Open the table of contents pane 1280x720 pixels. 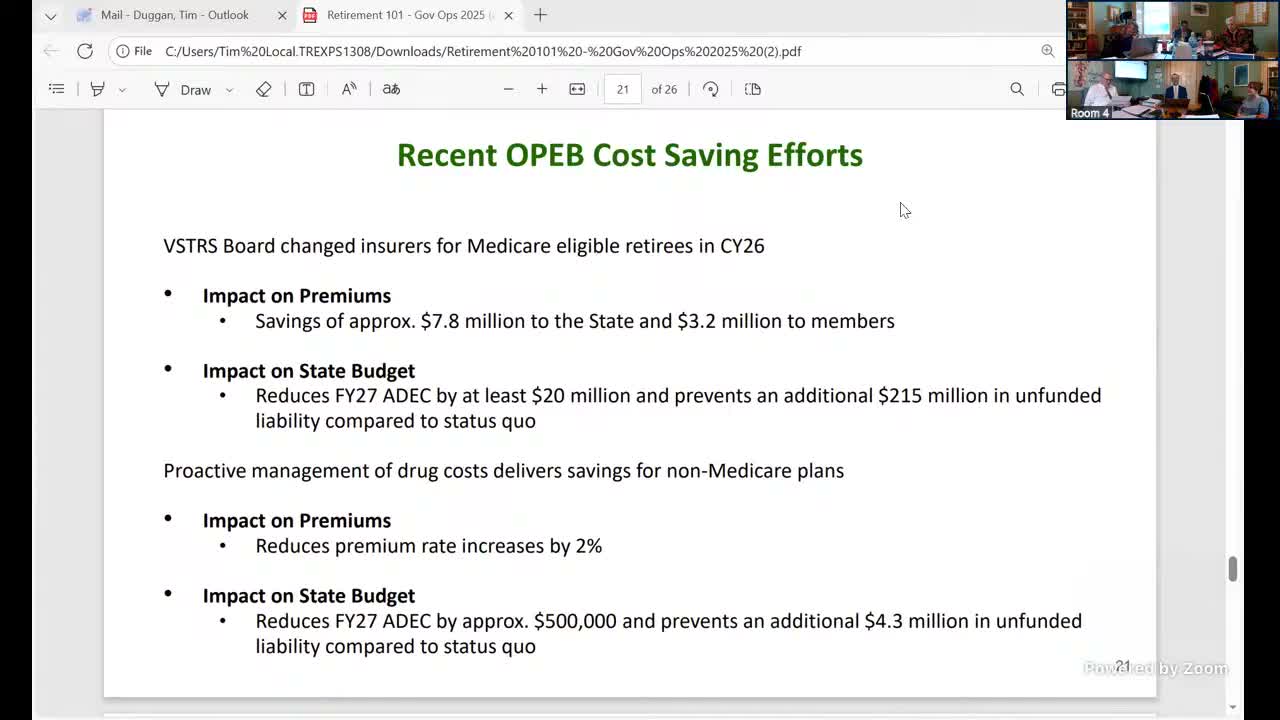pyautogui.click(x=56, y=89)
